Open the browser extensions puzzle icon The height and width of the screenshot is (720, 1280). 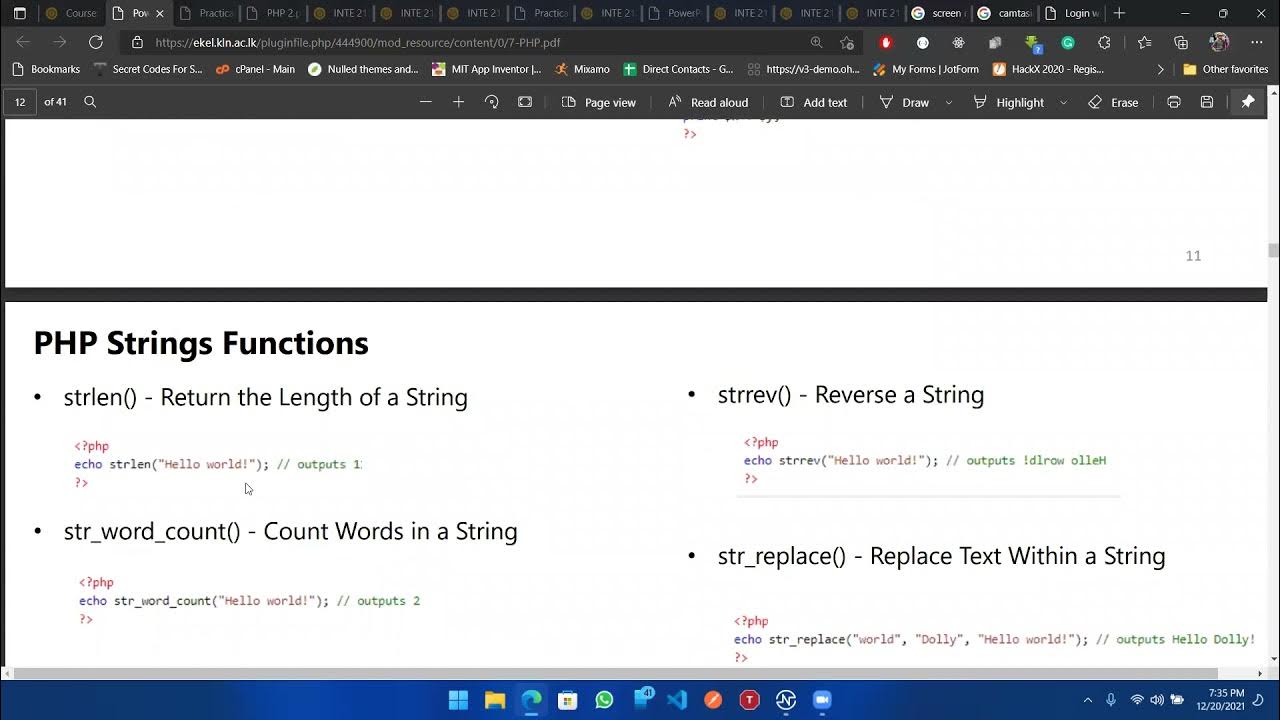tap(1104, 42)
